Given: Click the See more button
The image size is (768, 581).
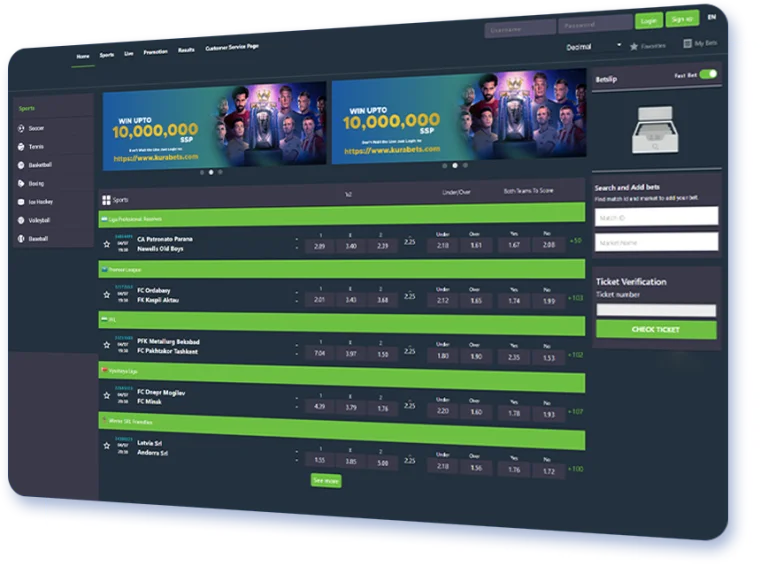Looking at the screenshot, I should (326, 481).
